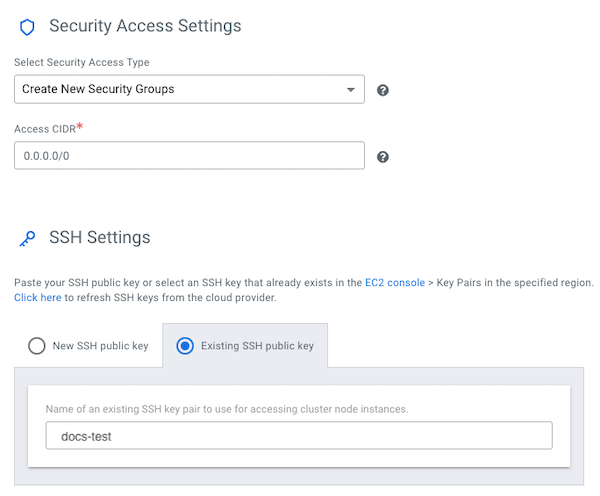Click here link to refresh SSH keys
Image resolution: width=600 pixels, height=496 pixels.
coord(37,298)
